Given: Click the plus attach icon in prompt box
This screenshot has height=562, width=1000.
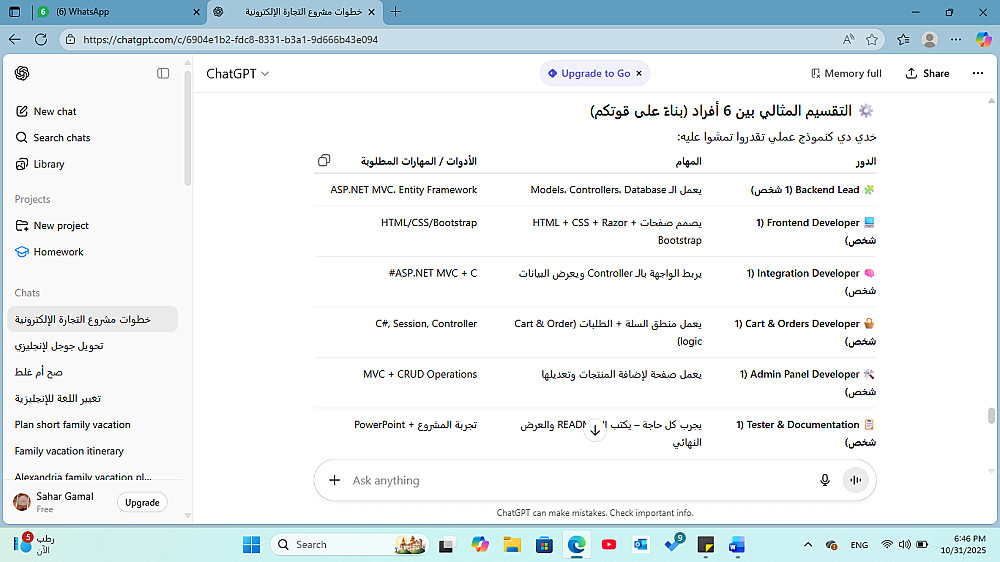Looking at the screenshot, I should coord(334,480).
